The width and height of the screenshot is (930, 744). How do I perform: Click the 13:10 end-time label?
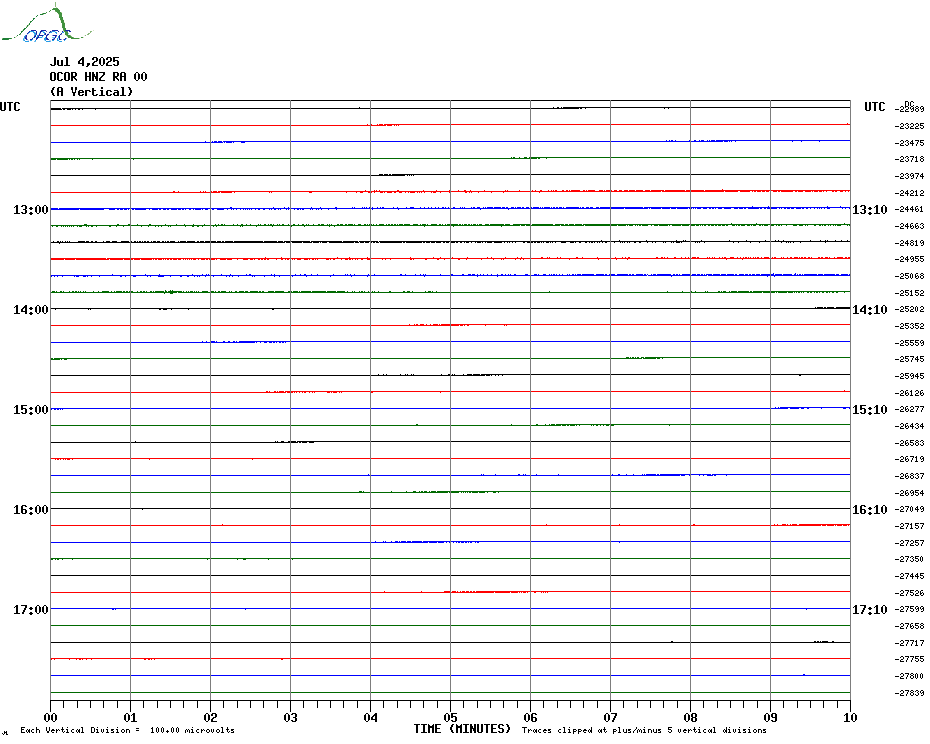pyautogui.click(x=870, y=209)
